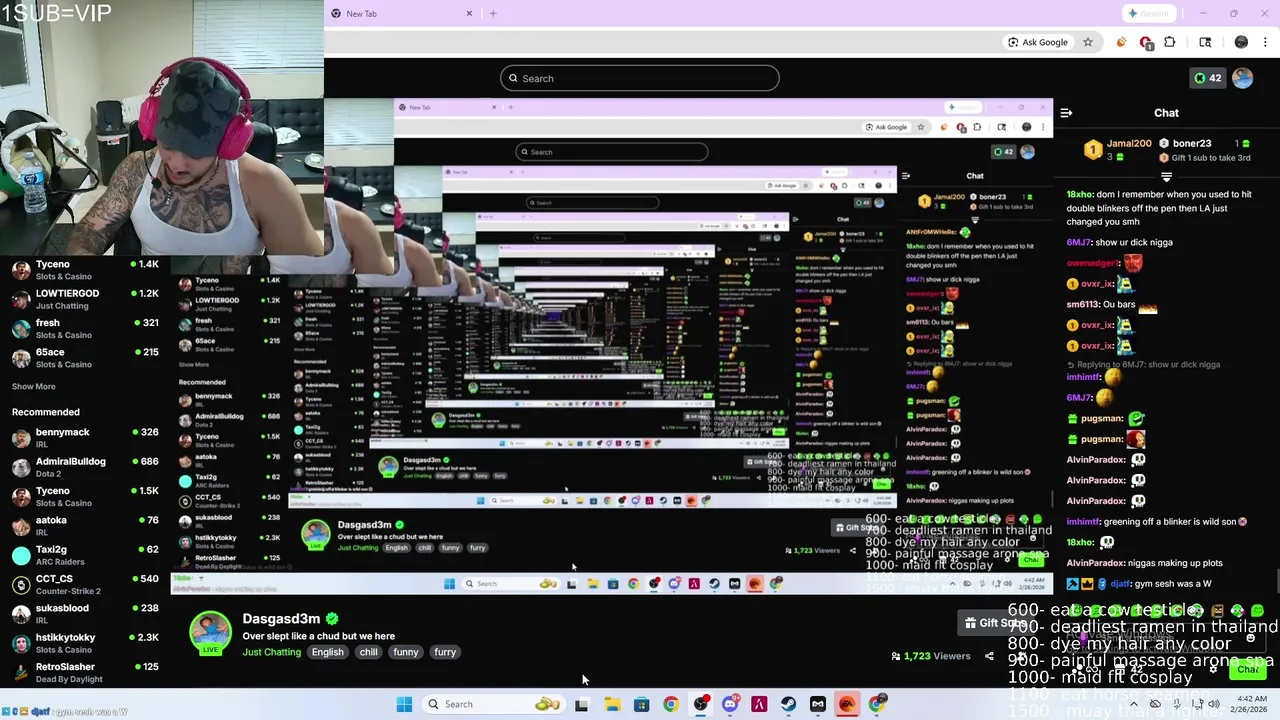Click the Ask Google button

pos(1038,42)
